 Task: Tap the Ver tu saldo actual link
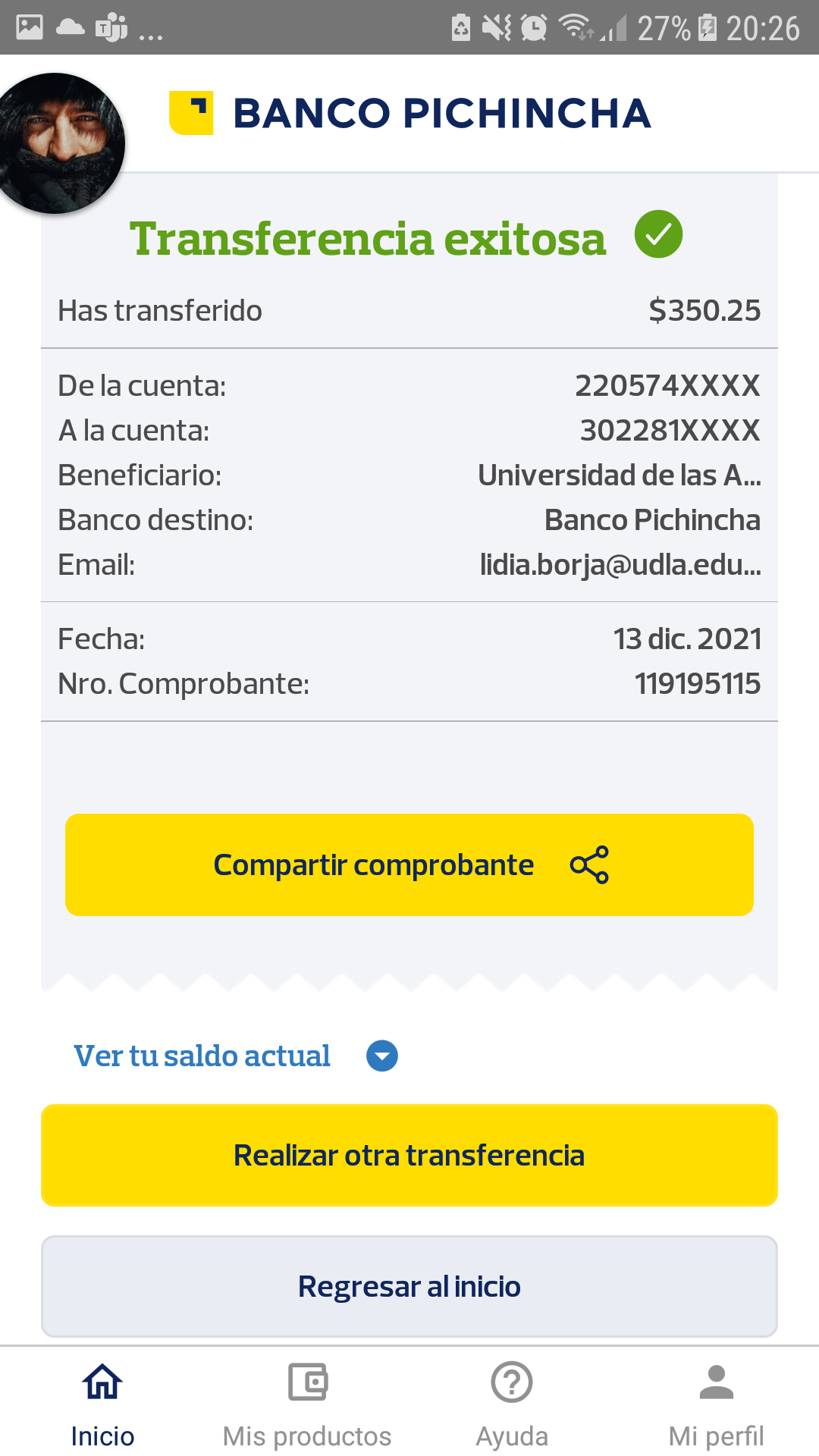tap(202, 1056)
